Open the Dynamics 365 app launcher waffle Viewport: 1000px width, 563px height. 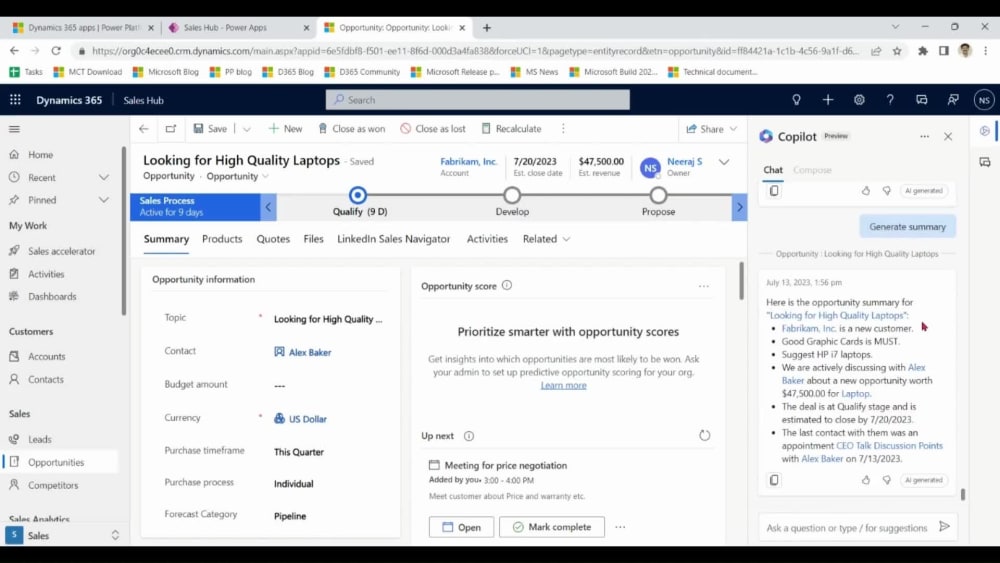(x=15, y=99)
